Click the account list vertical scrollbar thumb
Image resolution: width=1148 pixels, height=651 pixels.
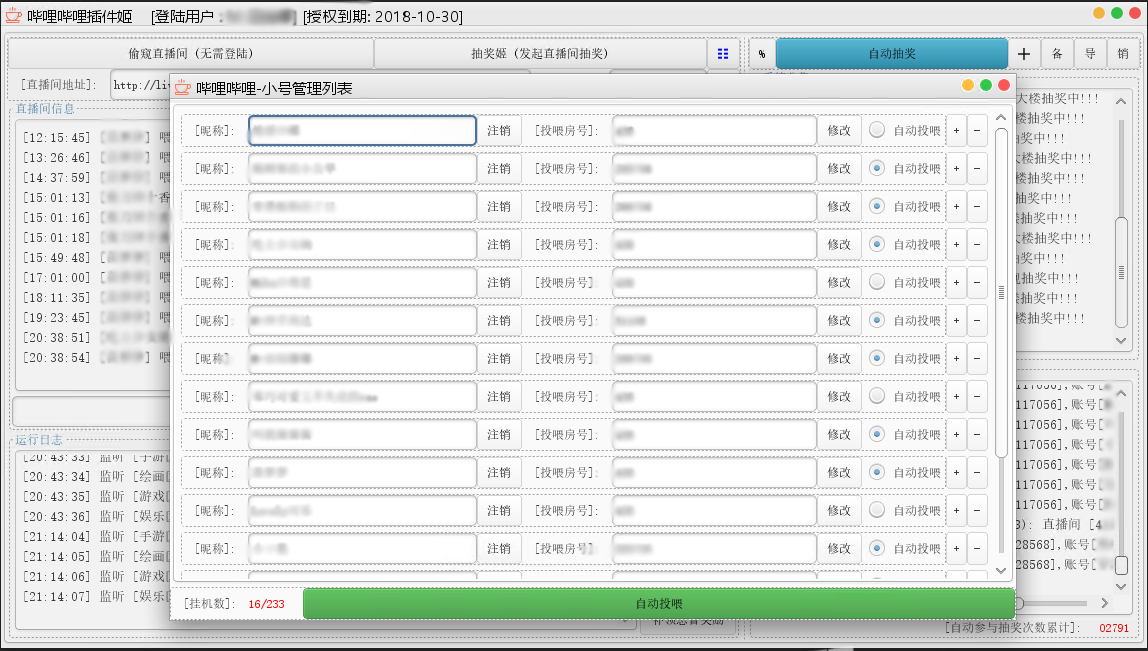point(1002,293)
